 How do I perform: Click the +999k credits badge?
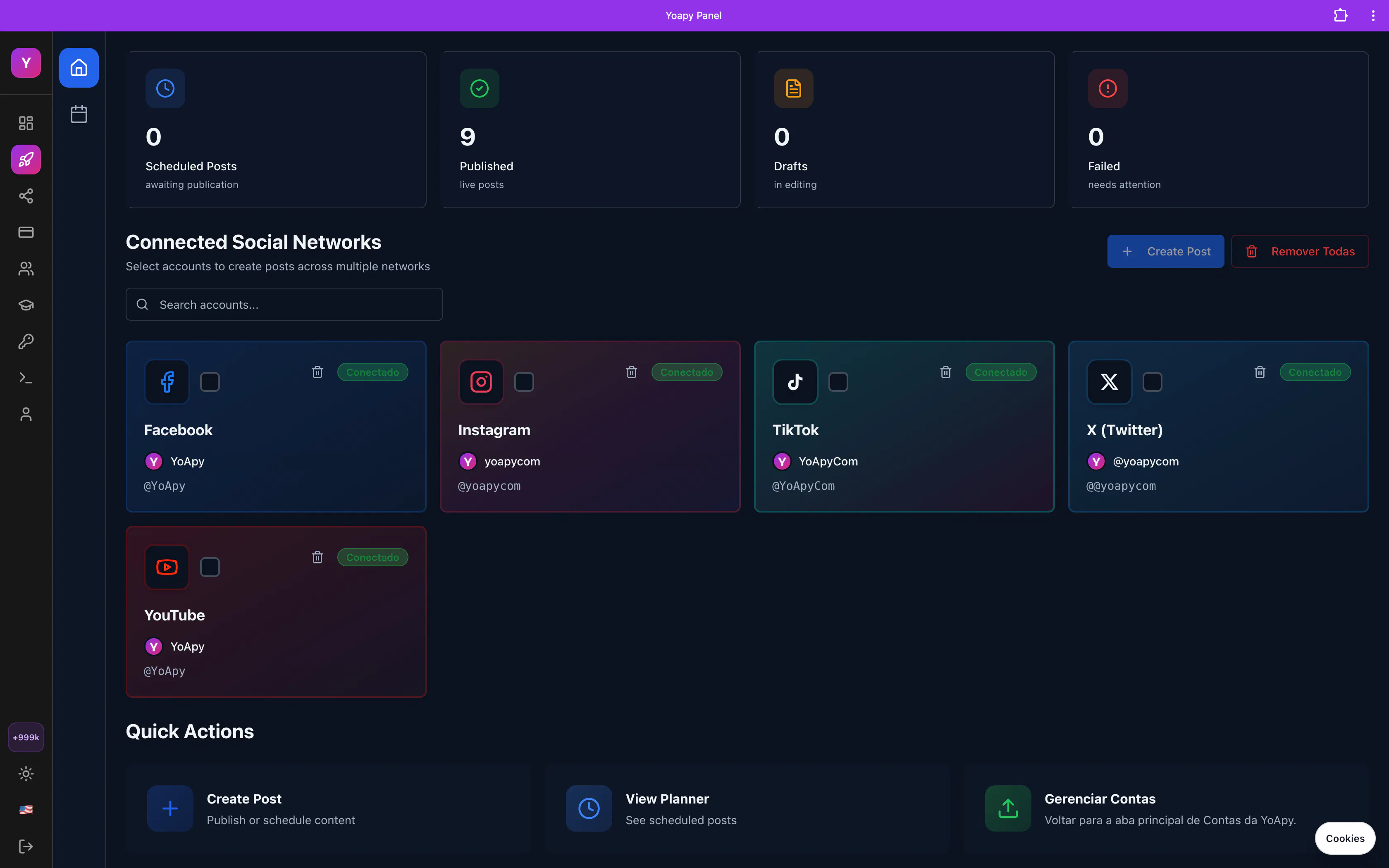tap(26, 737)
